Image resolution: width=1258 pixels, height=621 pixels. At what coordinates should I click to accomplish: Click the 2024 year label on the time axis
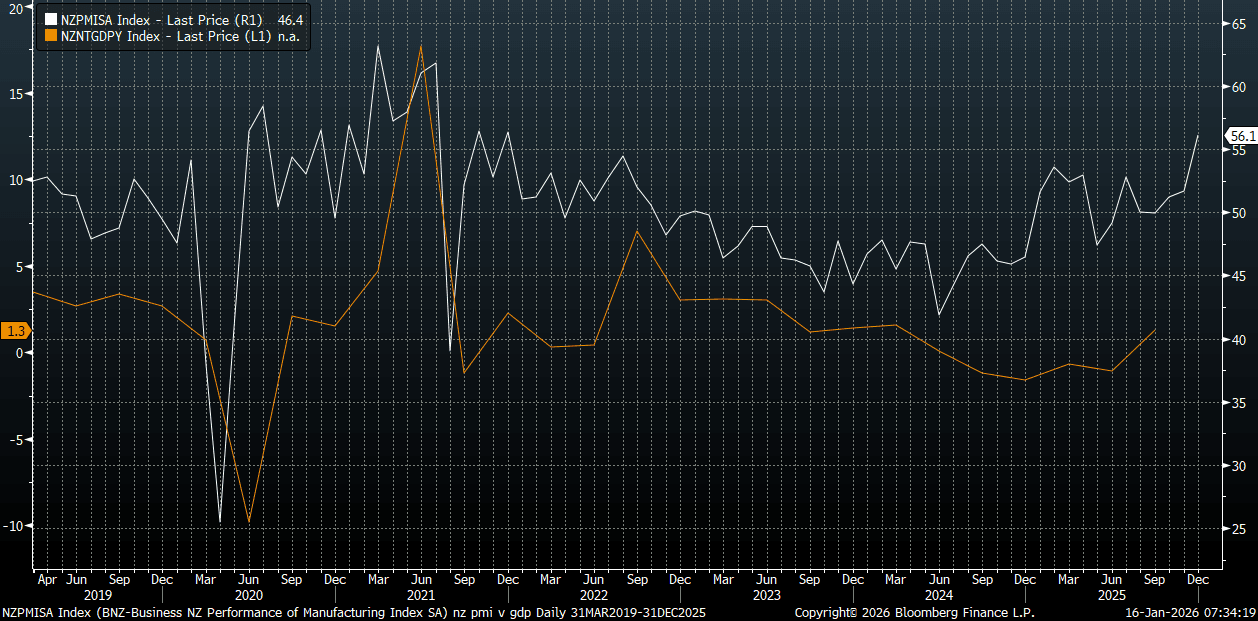(x=937, y=594)
